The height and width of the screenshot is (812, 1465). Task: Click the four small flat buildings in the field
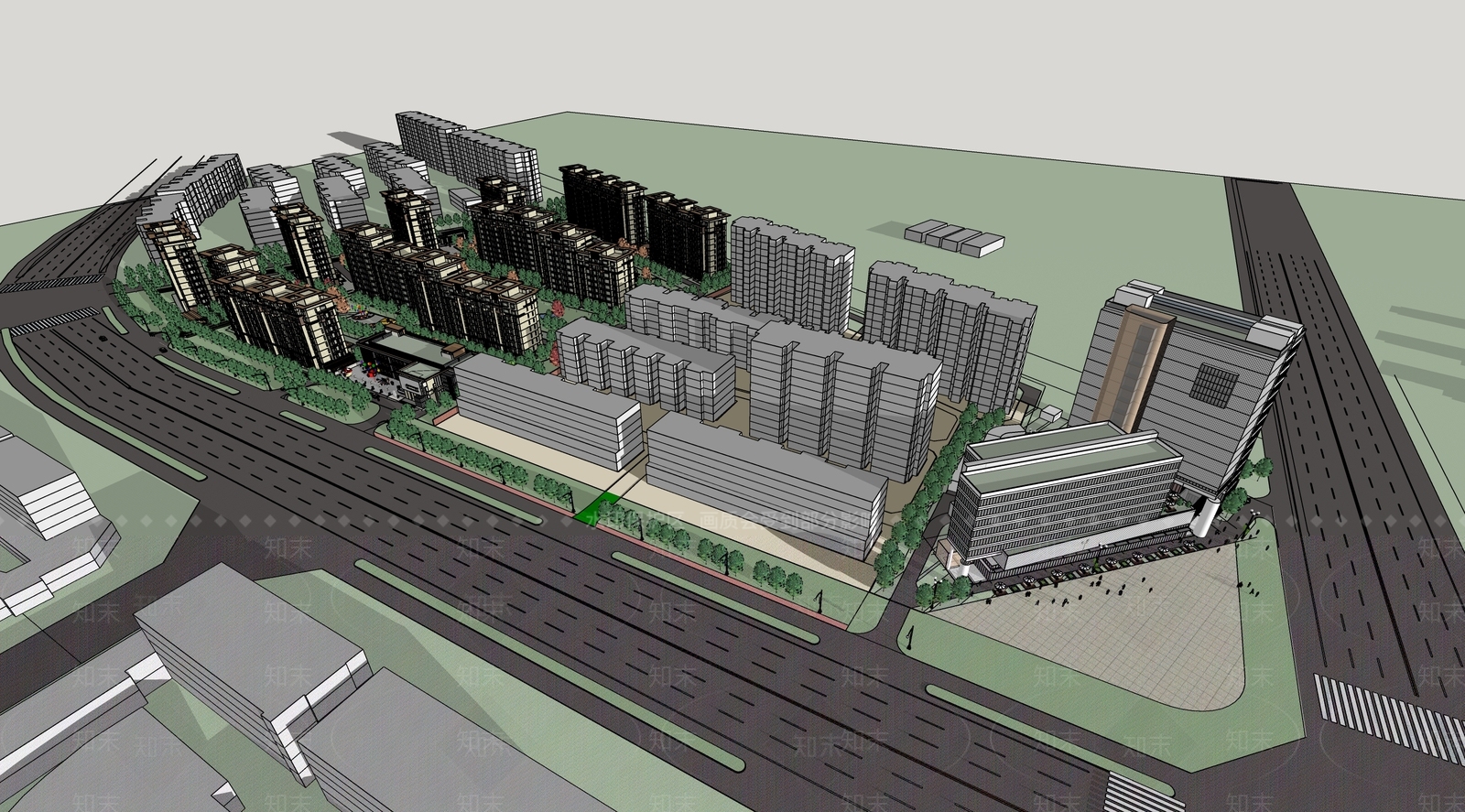[x=954, y=235]
